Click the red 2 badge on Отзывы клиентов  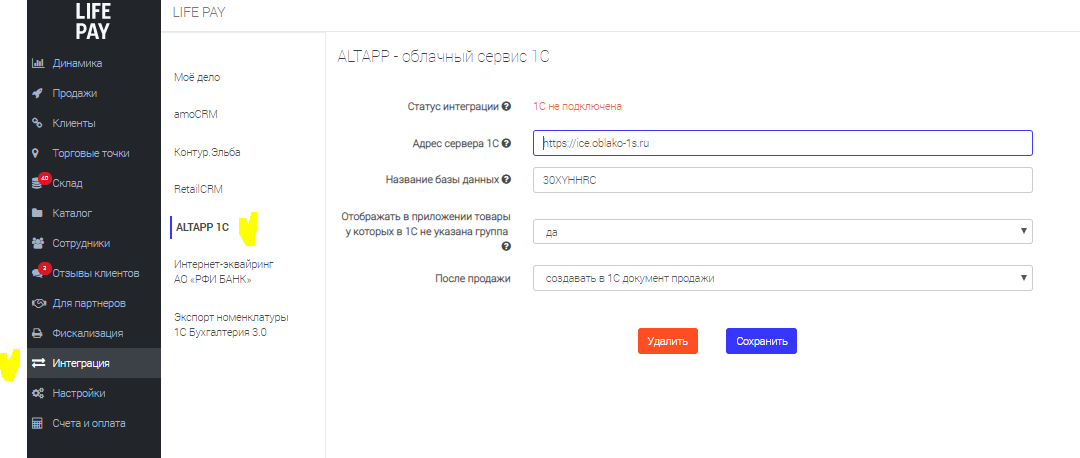(x=44, y=269)
